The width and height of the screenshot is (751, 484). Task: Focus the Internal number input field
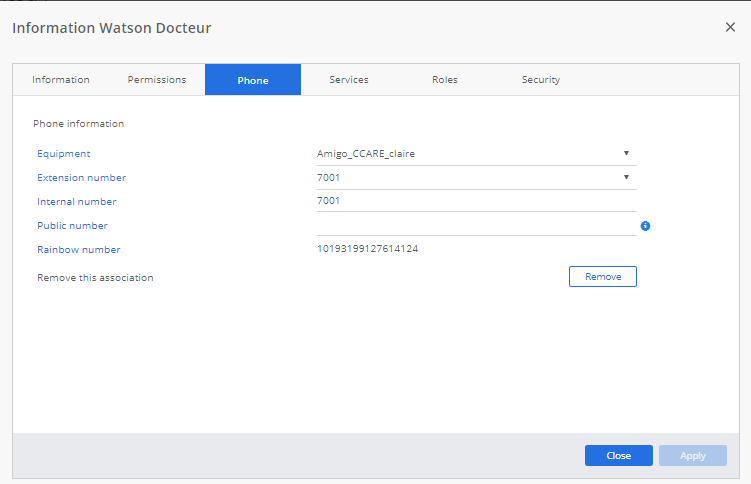point(476,201)
